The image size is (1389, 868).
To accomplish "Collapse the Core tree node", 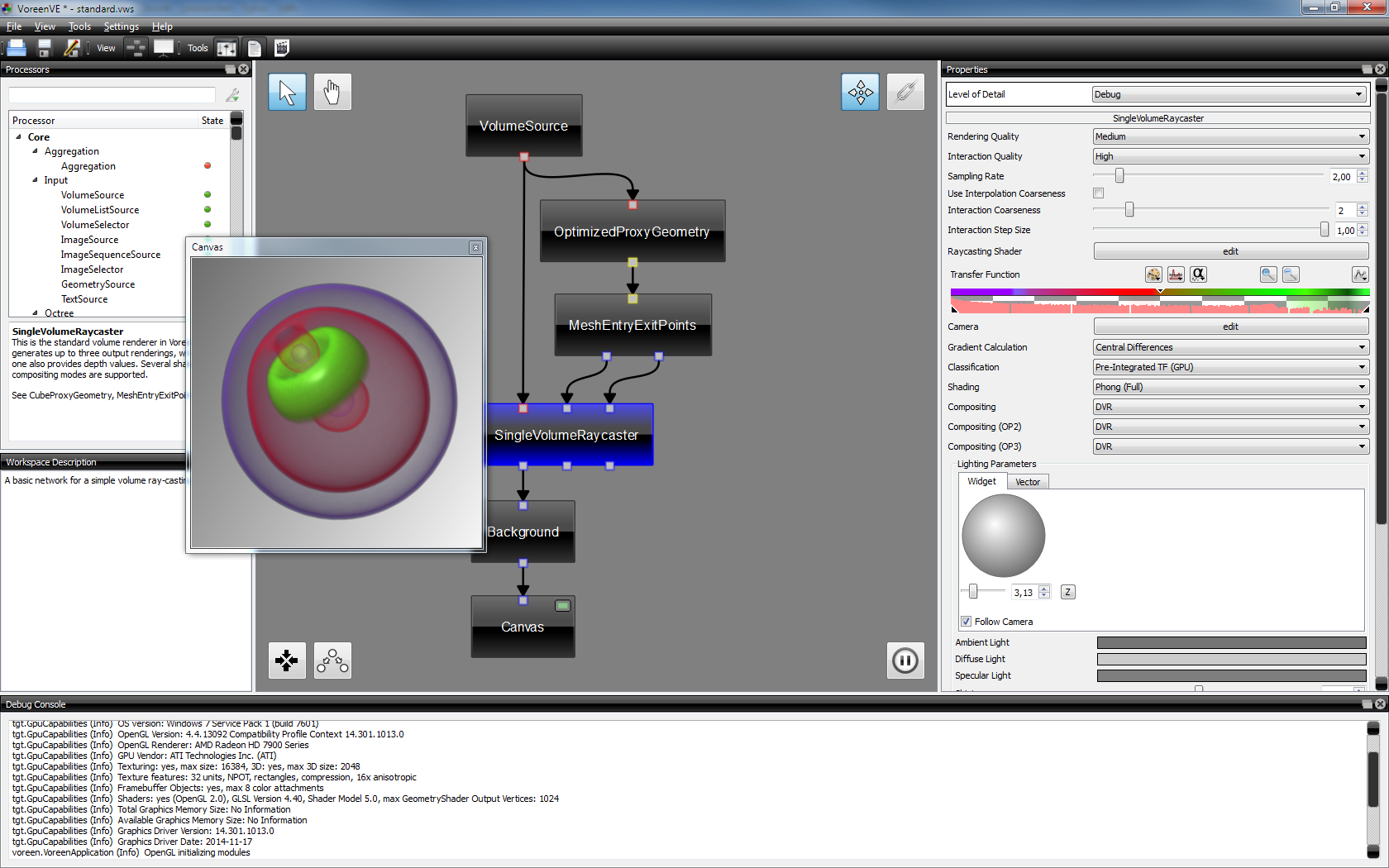I will (x=19, y=137).
